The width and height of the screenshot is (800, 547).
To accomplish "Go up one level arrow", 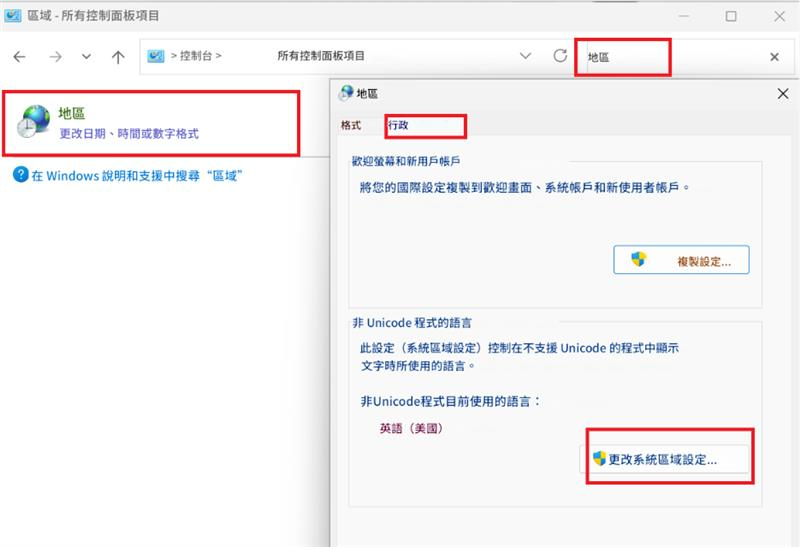I will (x=118, y=57).
